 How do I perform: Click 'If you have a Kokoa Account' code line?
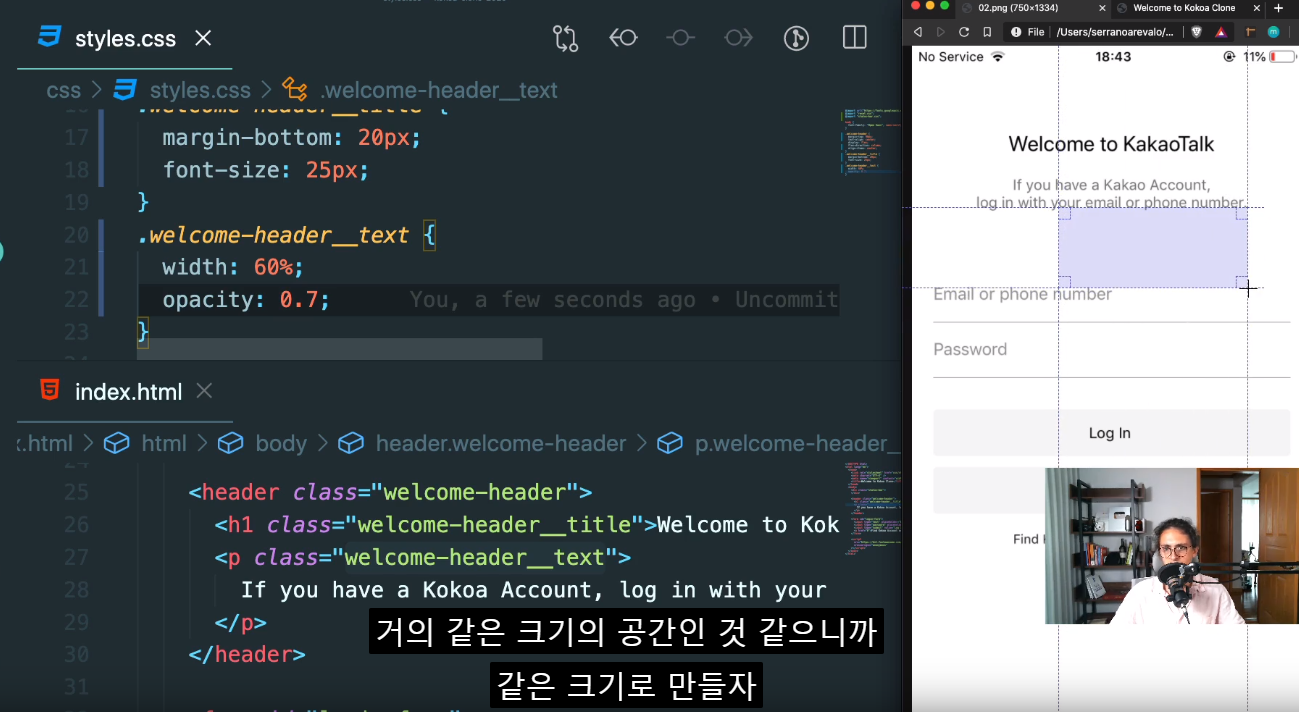tap(534, 590)
